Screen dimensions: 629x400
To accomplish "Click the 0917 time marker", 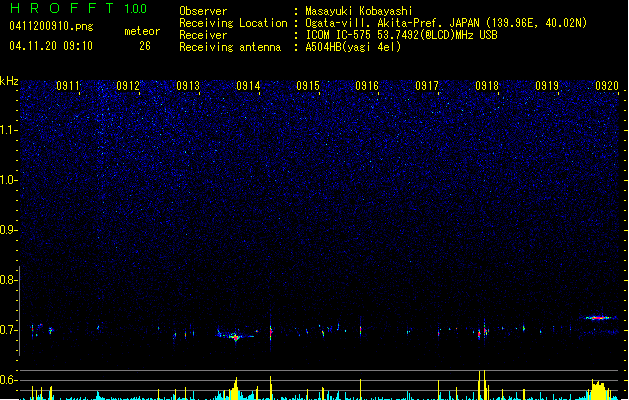I will (x=427, y=86).
